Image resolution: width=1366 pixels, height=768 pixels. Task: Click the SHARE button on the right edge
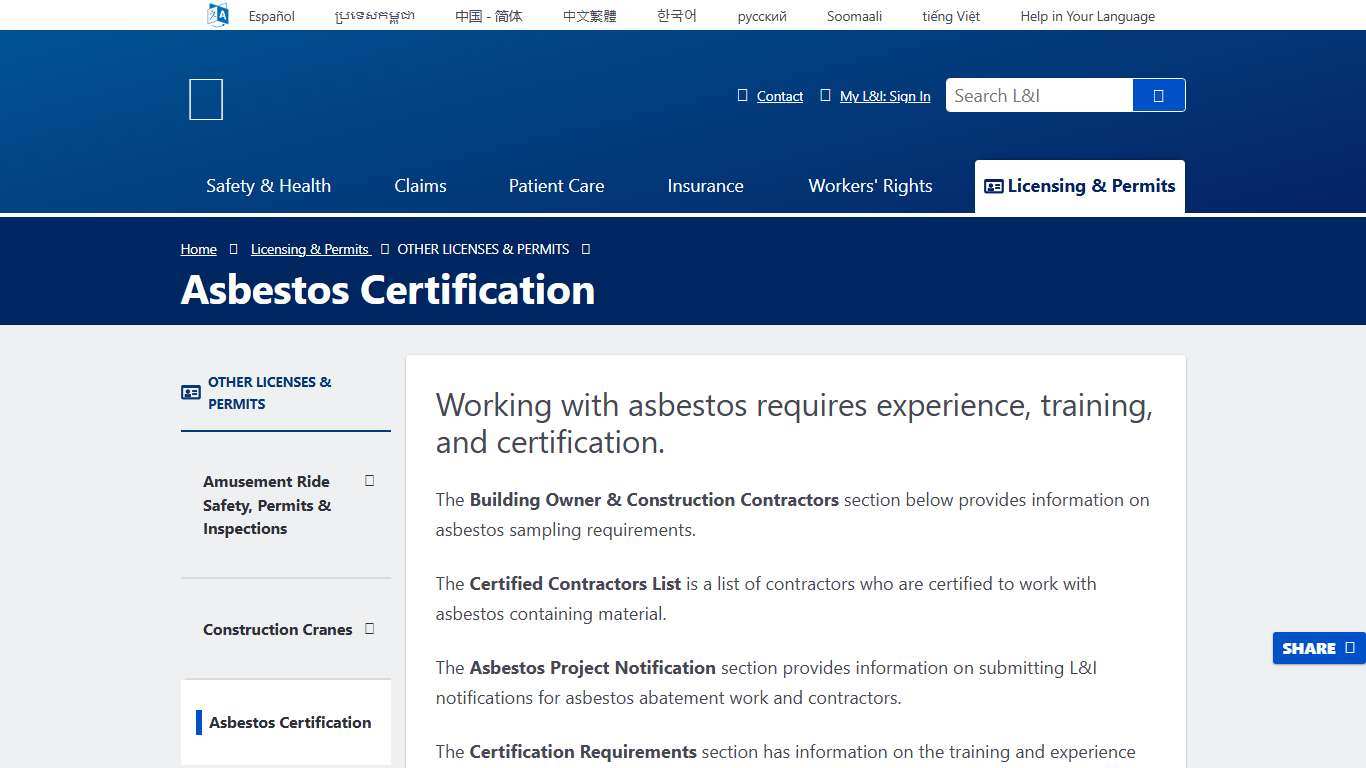point(1308,648)
